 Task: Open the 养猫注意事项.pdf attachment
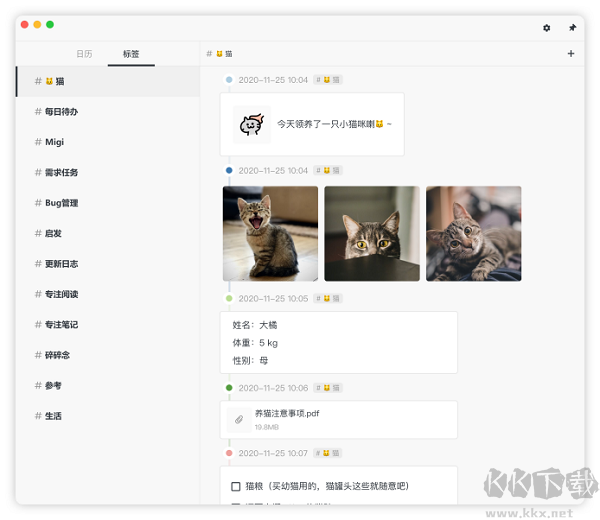pos(287,413)
